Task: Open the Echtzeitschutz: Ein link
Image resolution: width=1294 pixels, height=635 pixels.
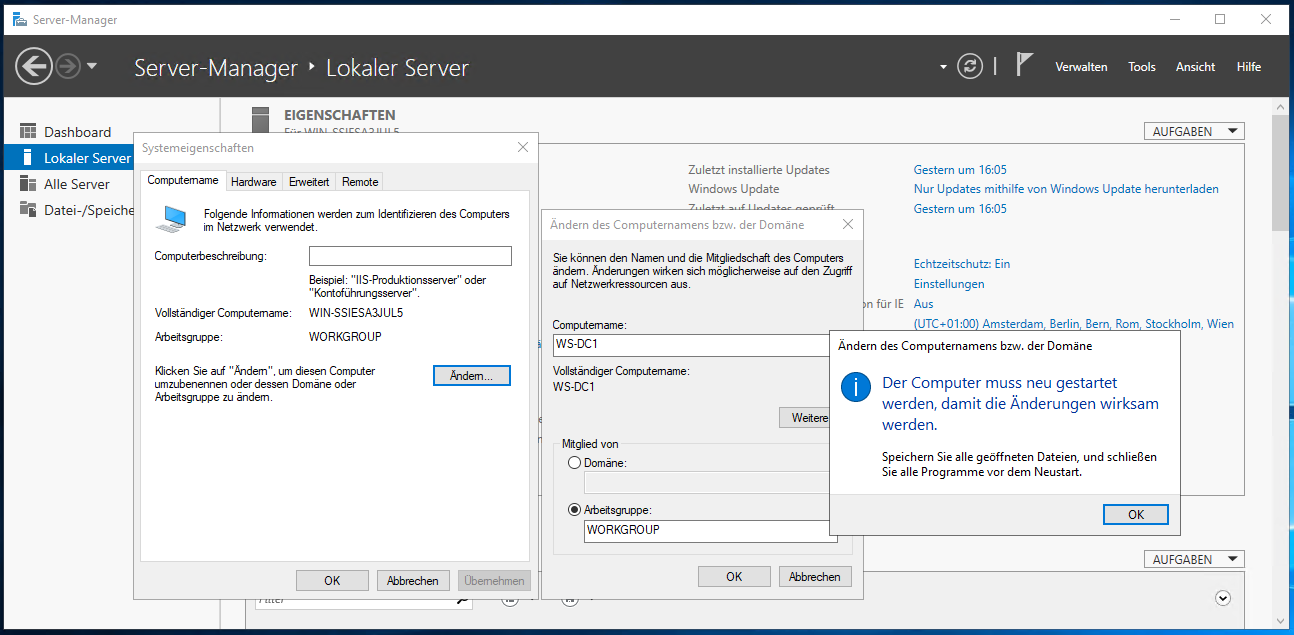Action: (x=962, y=264)
